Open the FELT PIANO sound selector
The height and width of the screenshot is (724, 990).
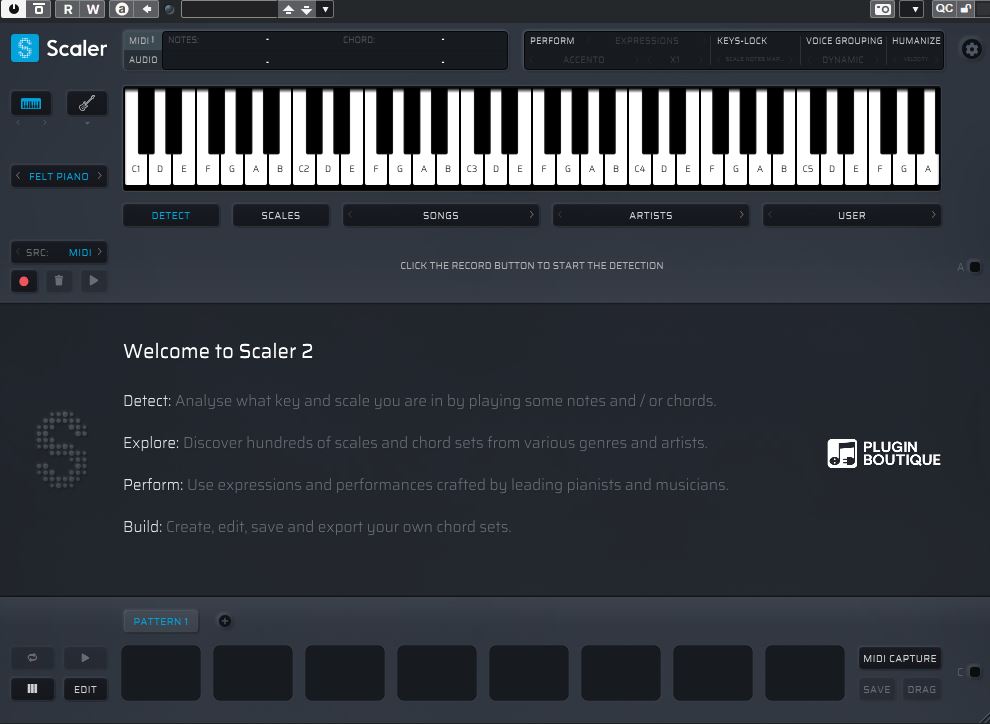pos(59,176)
